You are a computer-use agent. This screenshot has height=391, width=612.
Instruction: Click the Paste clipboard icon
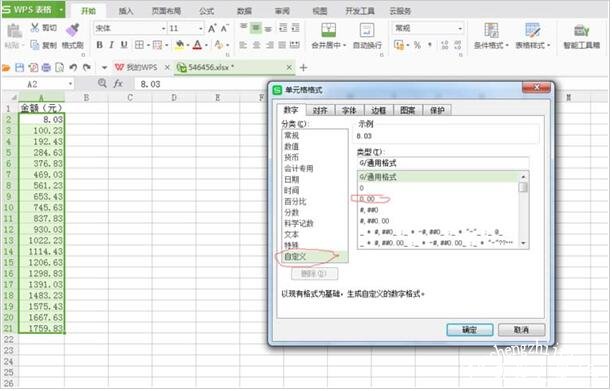pyautogui.click(x=14, y=31)
